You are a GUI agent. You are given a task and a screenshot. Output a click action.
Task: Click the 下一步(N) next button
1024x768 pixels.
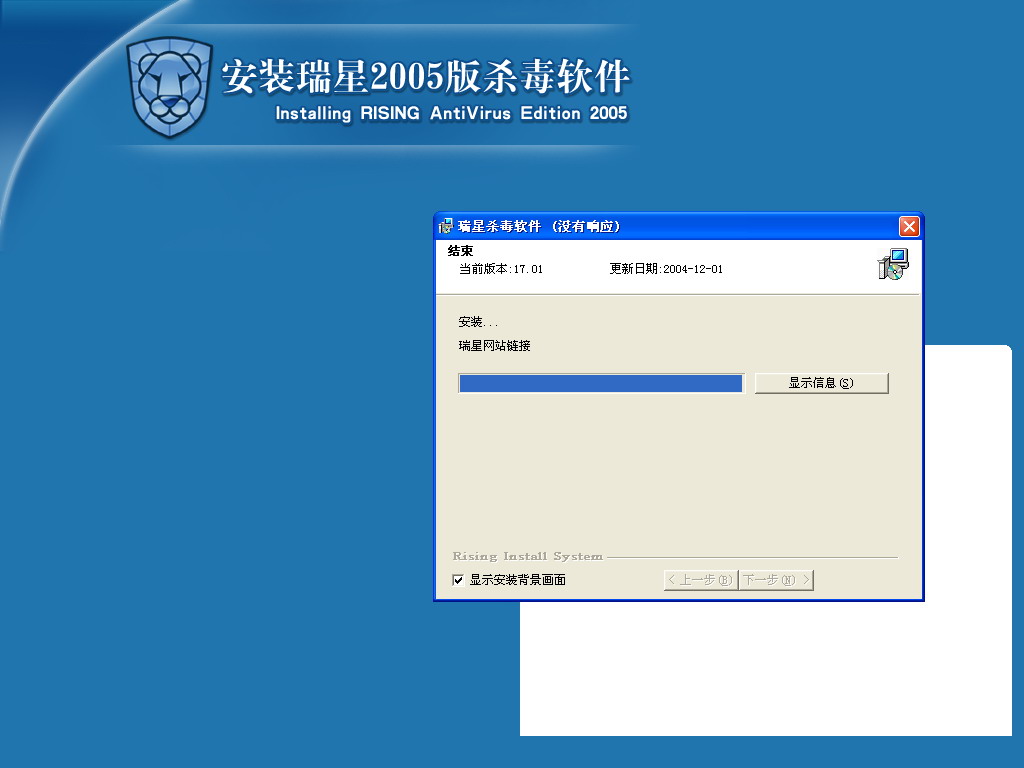776,580
